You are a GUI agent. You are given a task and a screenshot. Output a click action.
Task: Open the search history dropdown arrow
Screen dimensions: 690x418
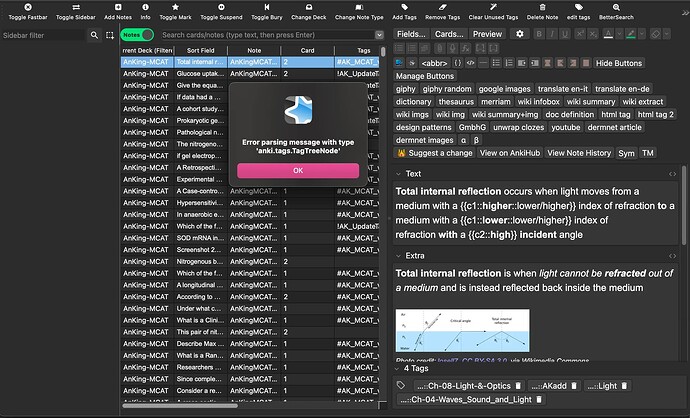coord(380,35)
